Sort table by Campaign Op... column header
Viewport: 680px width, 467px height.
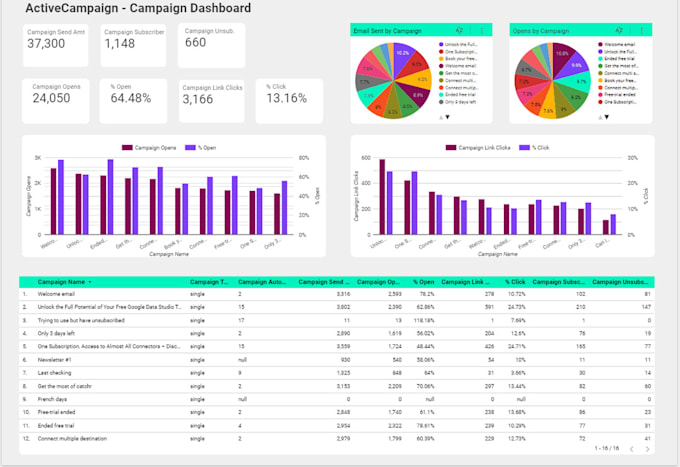(x=379, y=282)
